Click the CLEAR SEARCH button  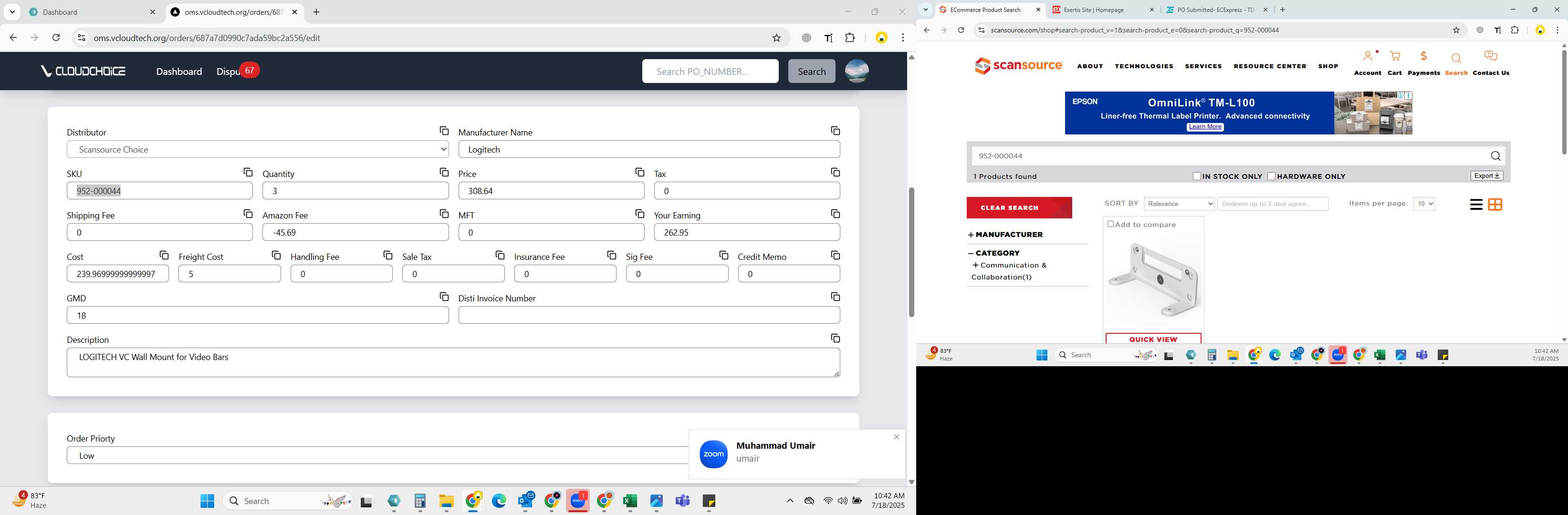coord(1019,207)
